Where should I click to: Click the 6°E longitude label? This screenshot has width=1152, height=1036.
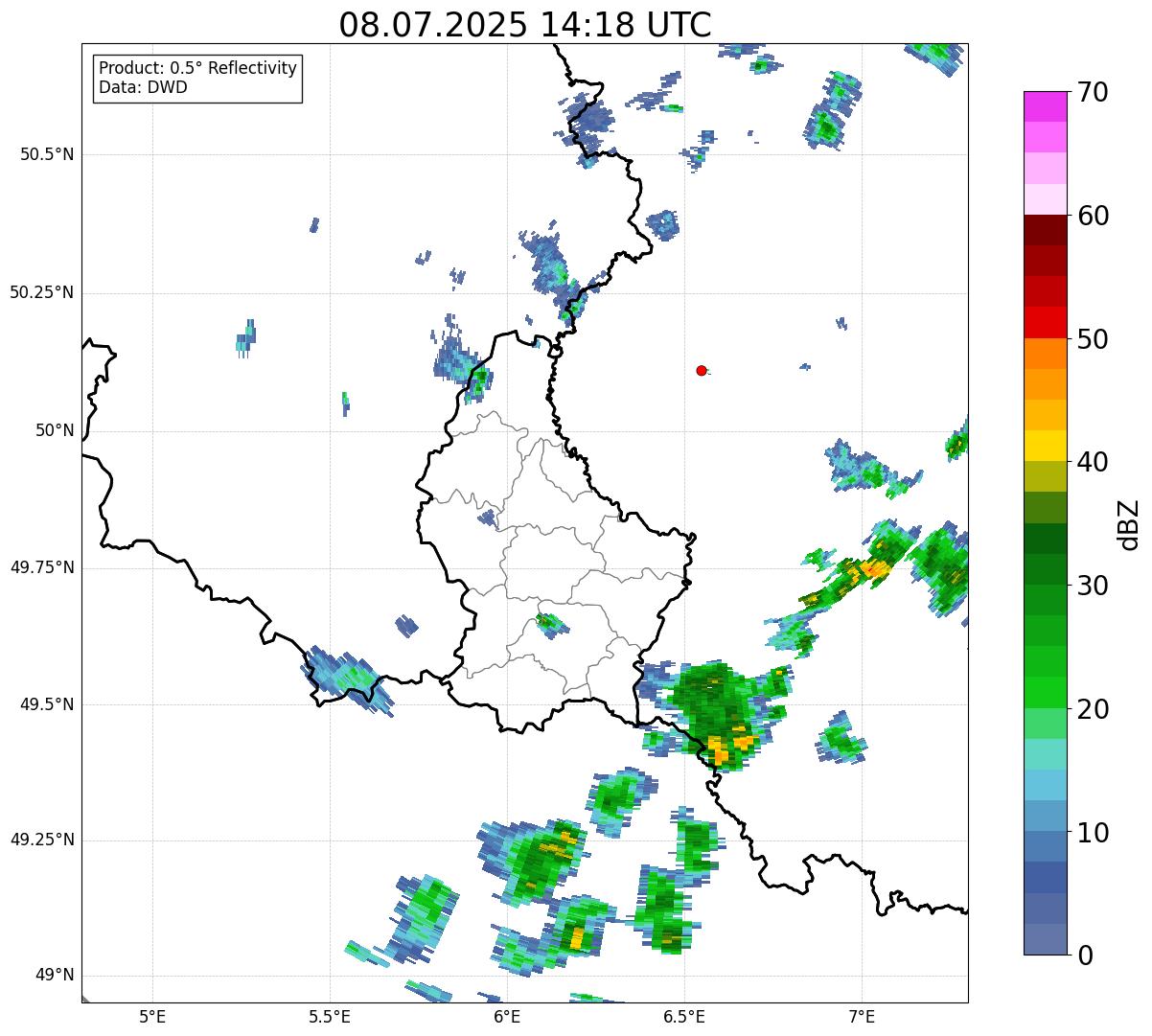tap(507, 1016)
